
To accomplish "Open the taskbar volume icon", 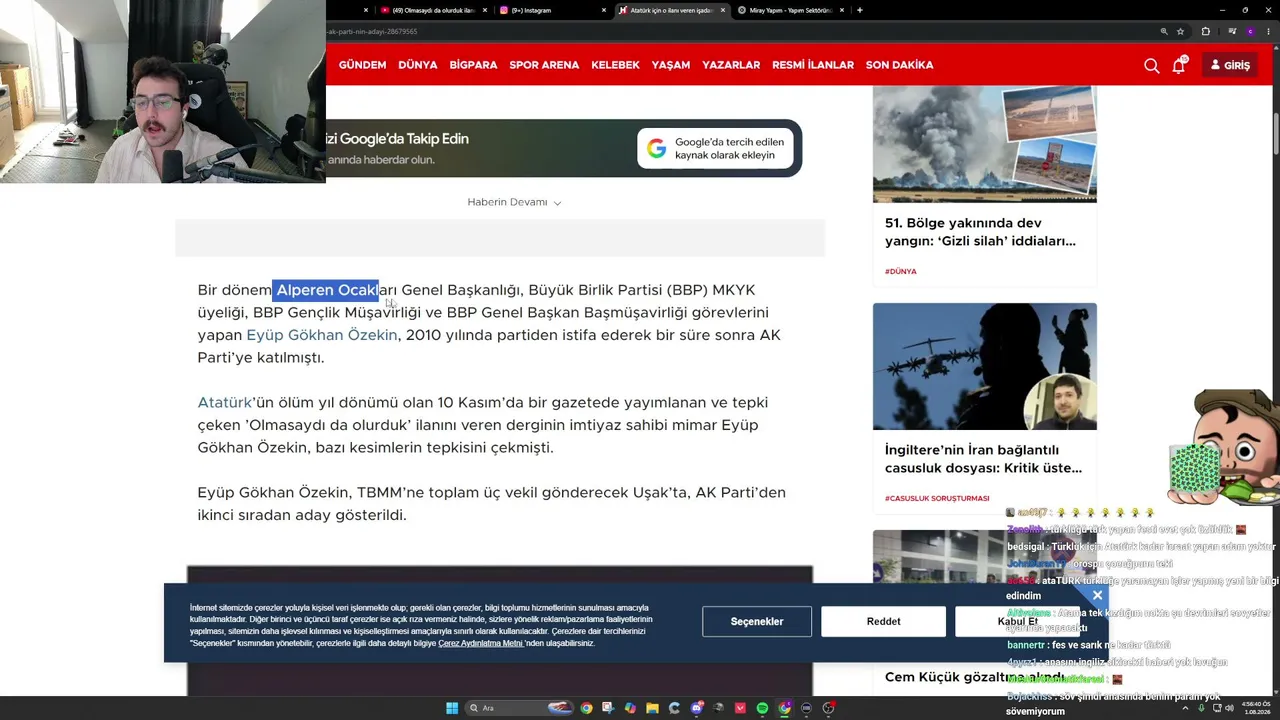I will [1229, 708].
